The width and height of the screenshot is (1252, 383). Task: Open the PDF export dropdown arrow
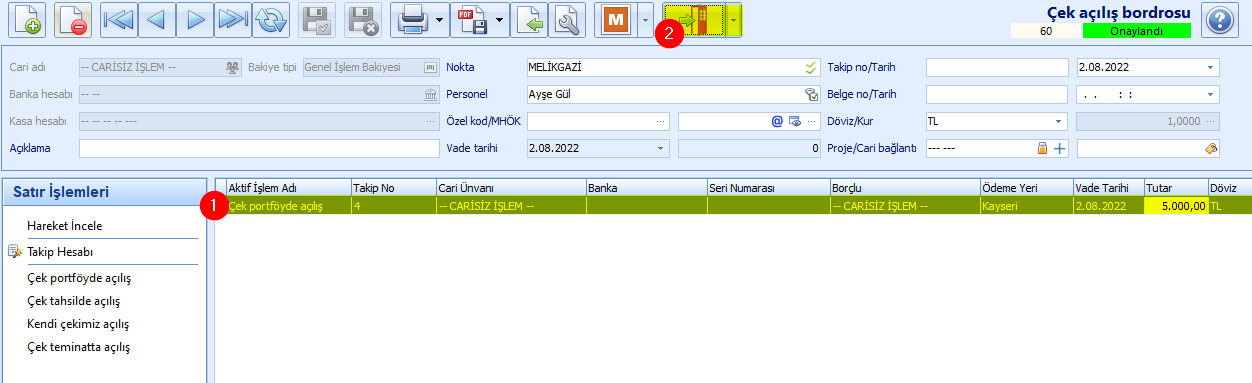(x=499, y=20)
